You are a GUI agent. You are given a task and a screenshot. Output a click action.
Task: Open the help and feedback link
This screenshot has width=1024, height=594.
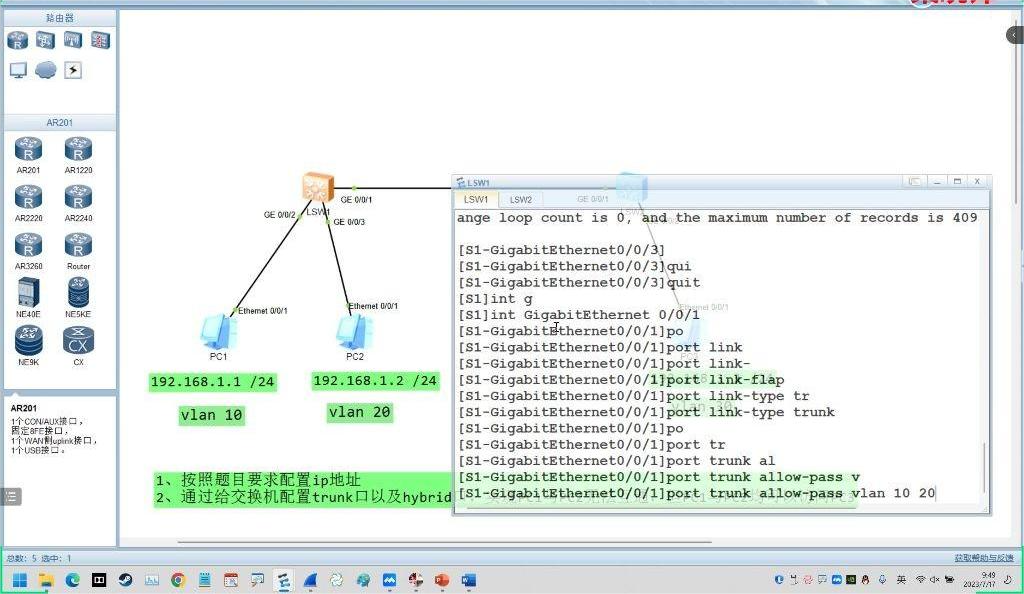pos(984,558)
